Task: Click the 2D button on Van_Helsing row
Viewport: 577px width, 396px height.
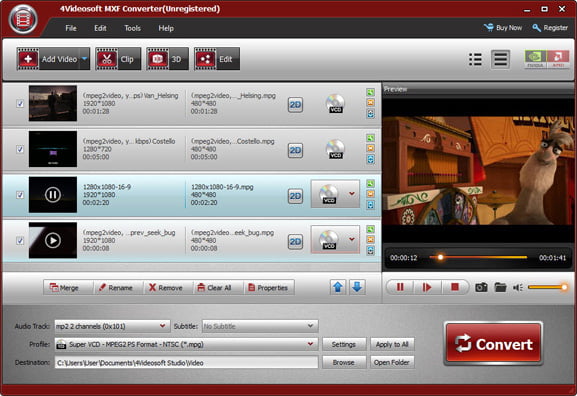Action: [x=295, y=105]
